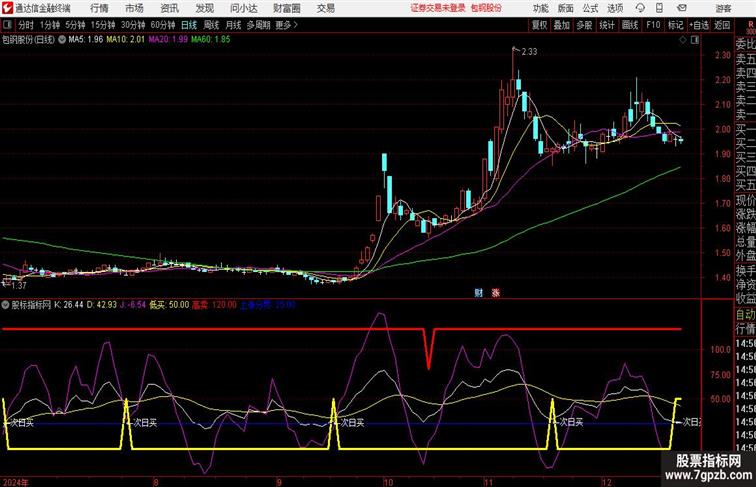
Task: Click the 返回 back button
Action: (722, 25)
